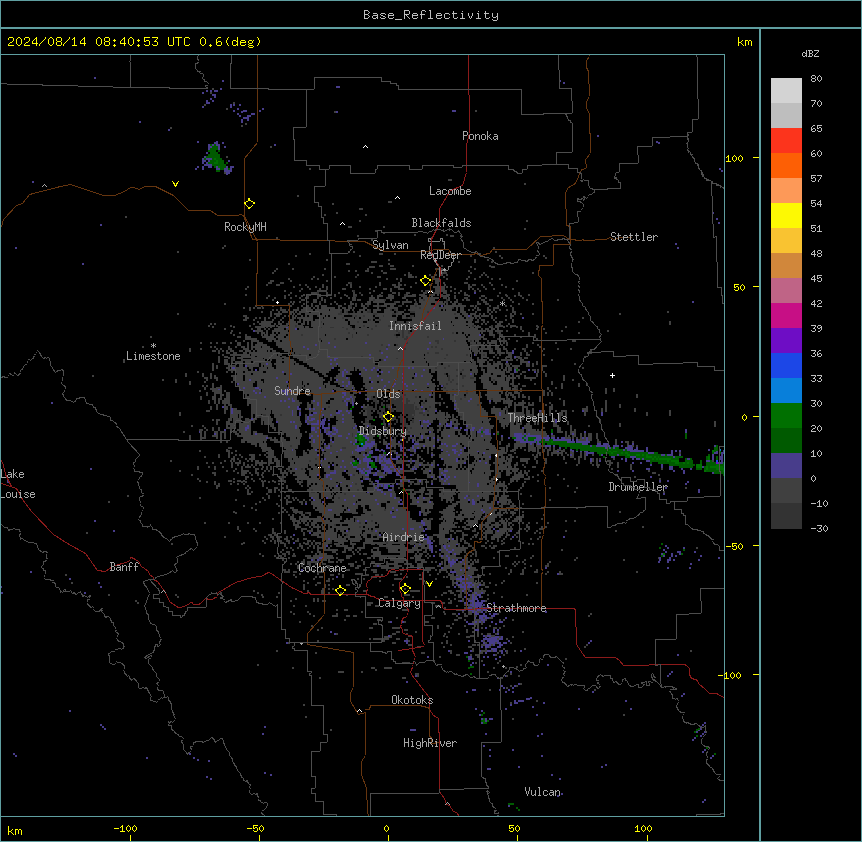The height and width of the screenshot is (842, 862).
Task: Click the 80 value on dBZ scale
Action: [816, 79]
